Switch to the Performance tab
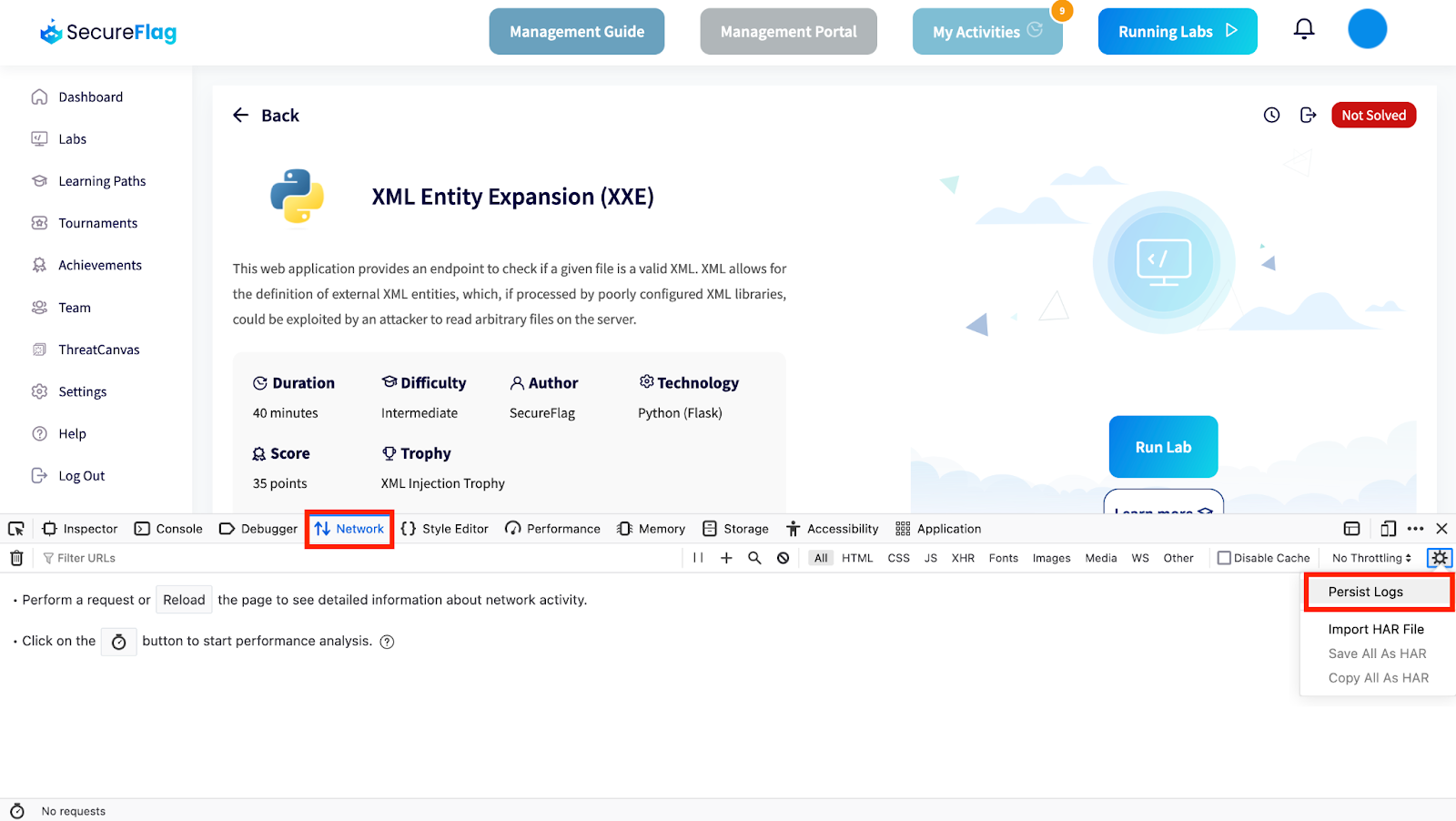The image size is (1456, 821). click(553, 529)
